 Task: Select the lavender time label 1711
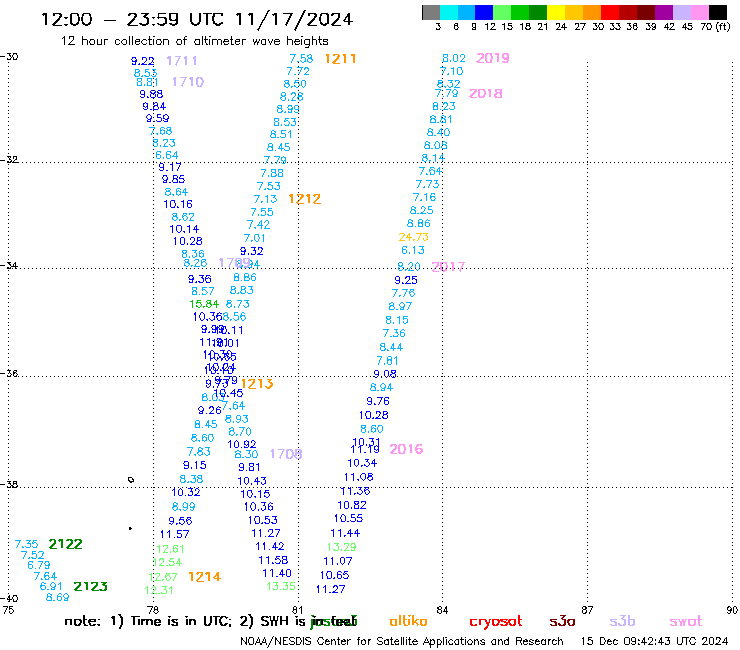(x=182, y=61)
